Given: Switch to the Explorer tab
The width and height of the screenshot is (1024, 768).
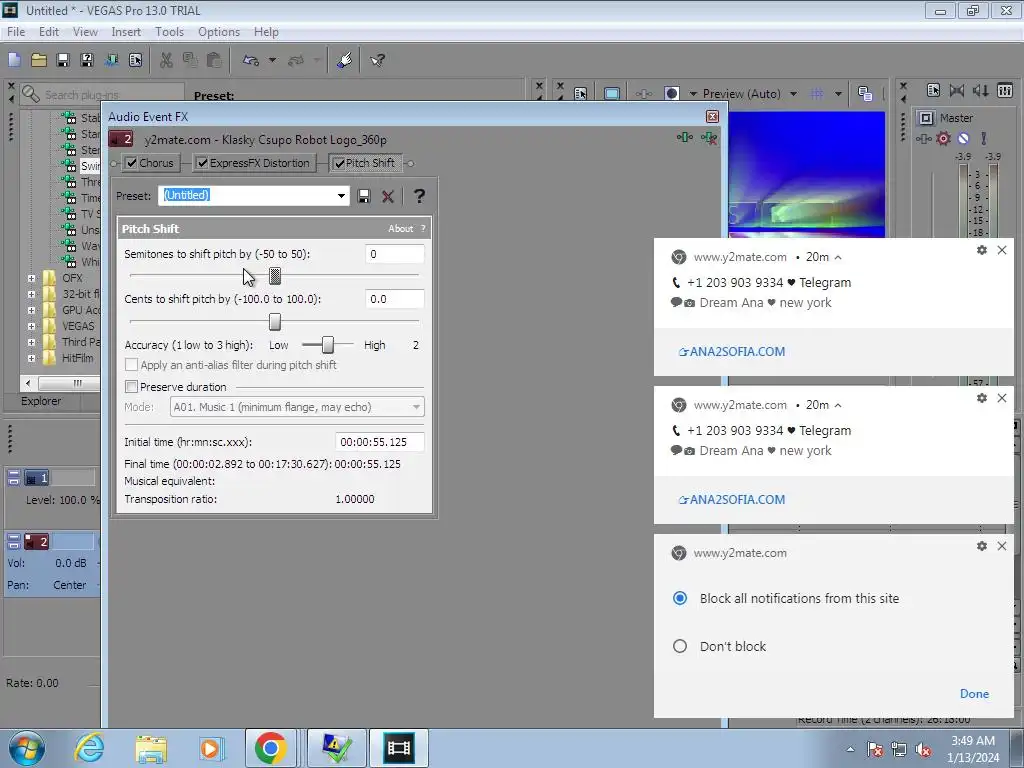Looking at the screenshot, I should [x=41, y=401].
